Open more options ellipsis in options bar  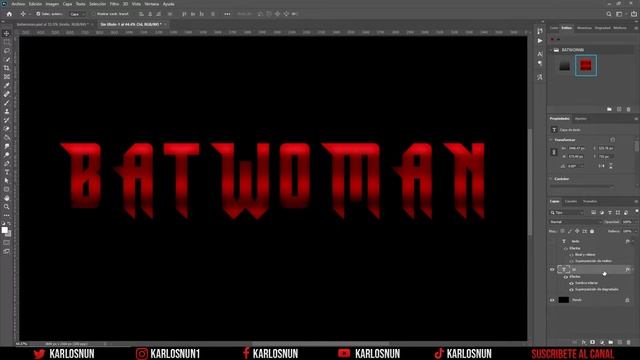(x=227, y=14)
